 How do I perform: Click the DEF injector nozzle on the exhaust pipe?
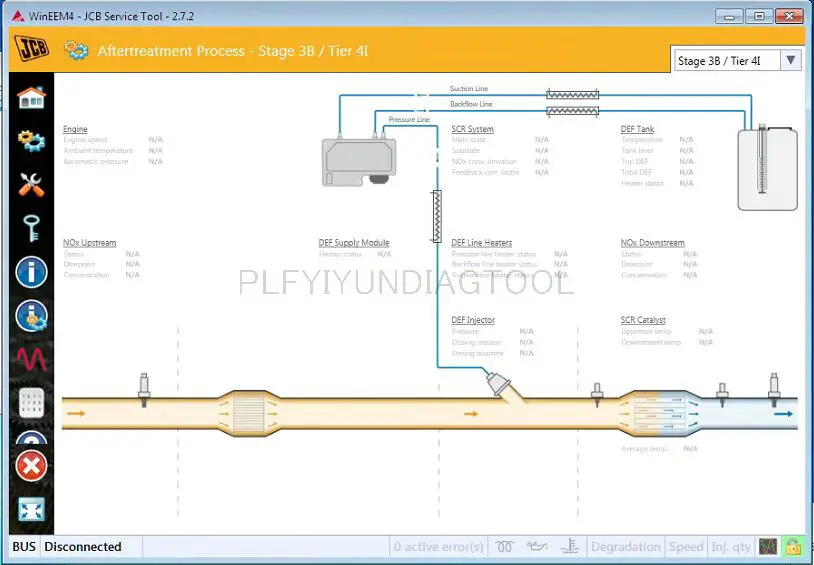(499, 386)
